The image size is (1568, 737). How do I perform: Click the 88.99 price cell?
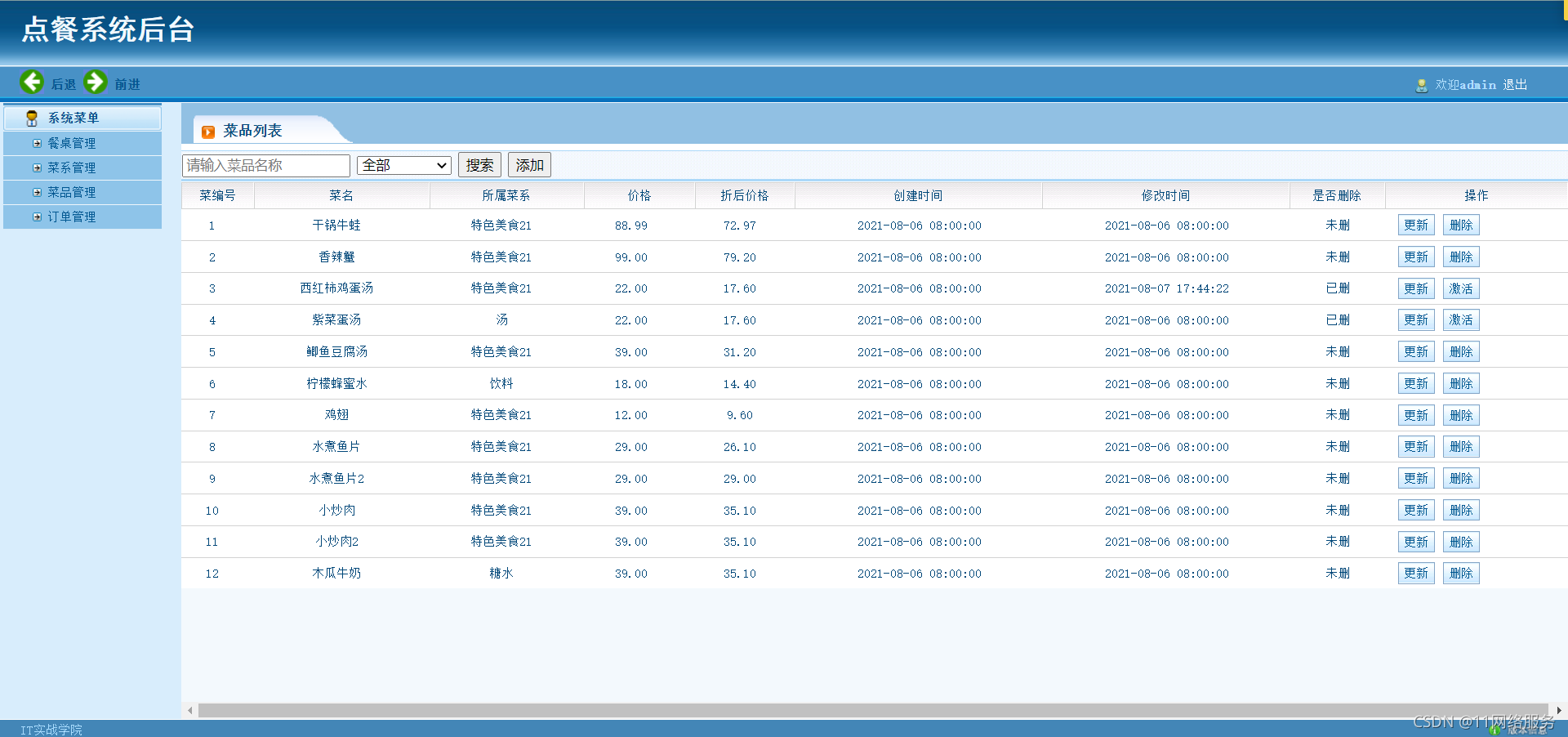(x=631, y=226)
